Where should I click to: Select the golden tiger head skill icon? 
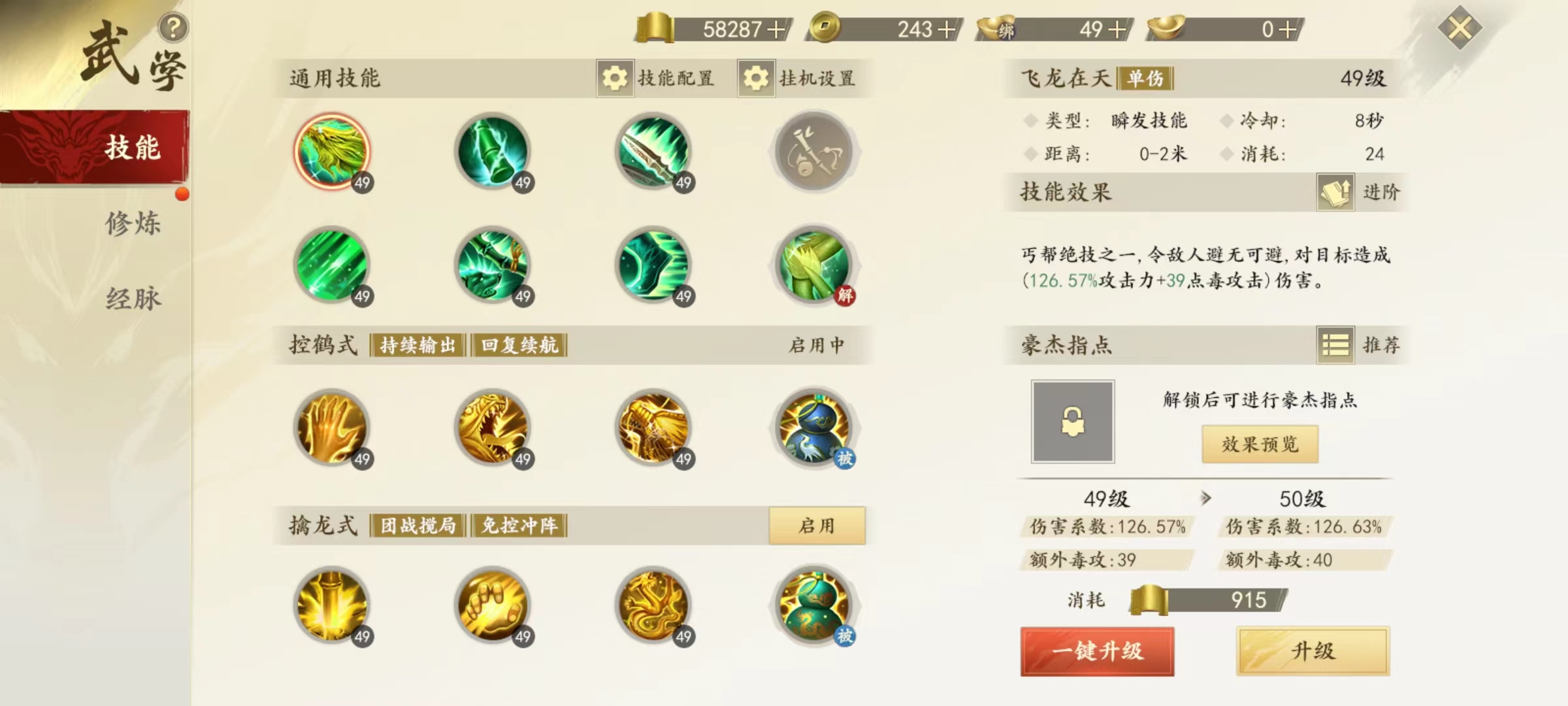point(493,428)
